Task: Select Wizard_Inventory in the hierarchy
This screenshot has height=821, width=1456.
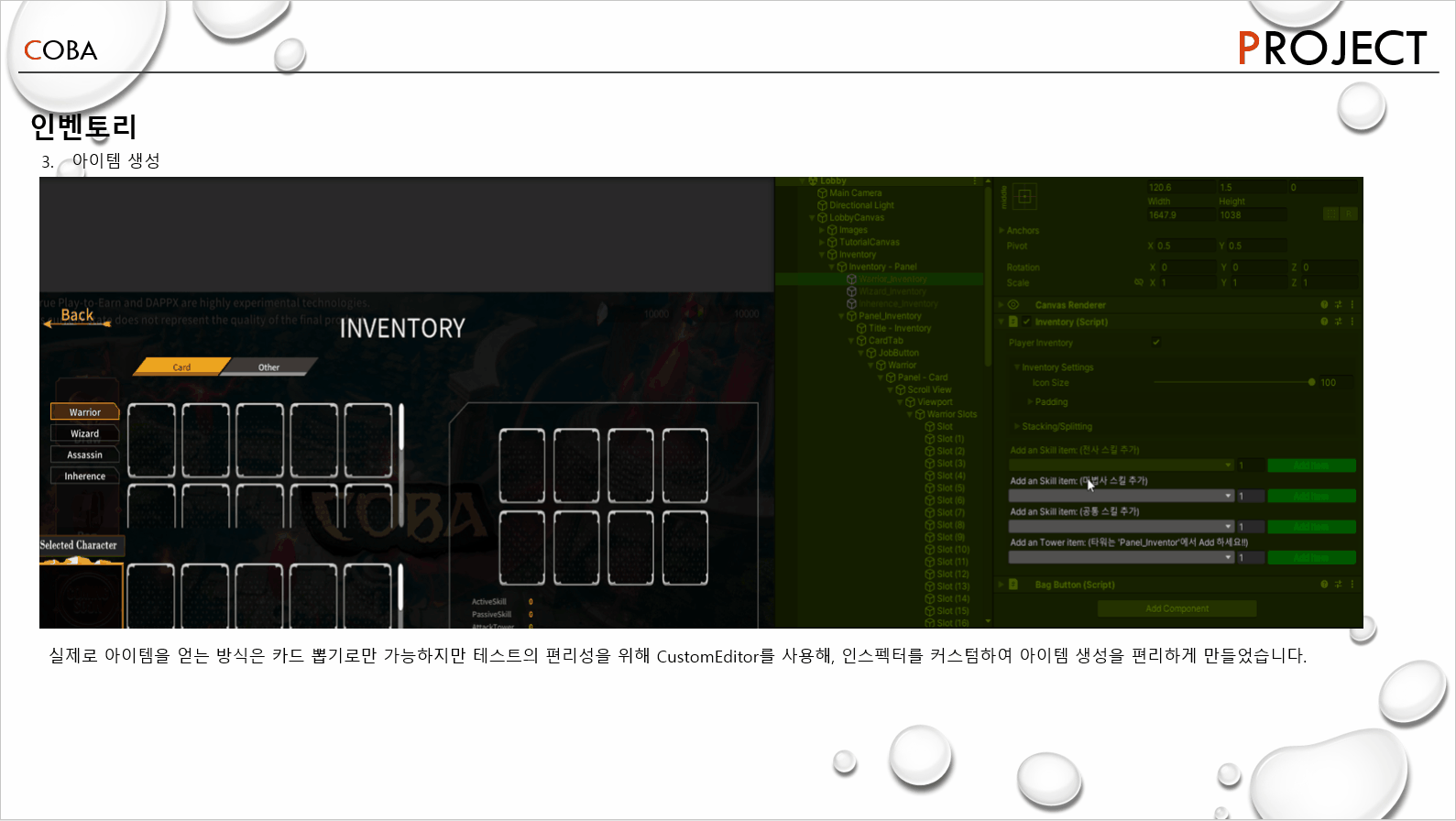Action: [x=892, y=291]
